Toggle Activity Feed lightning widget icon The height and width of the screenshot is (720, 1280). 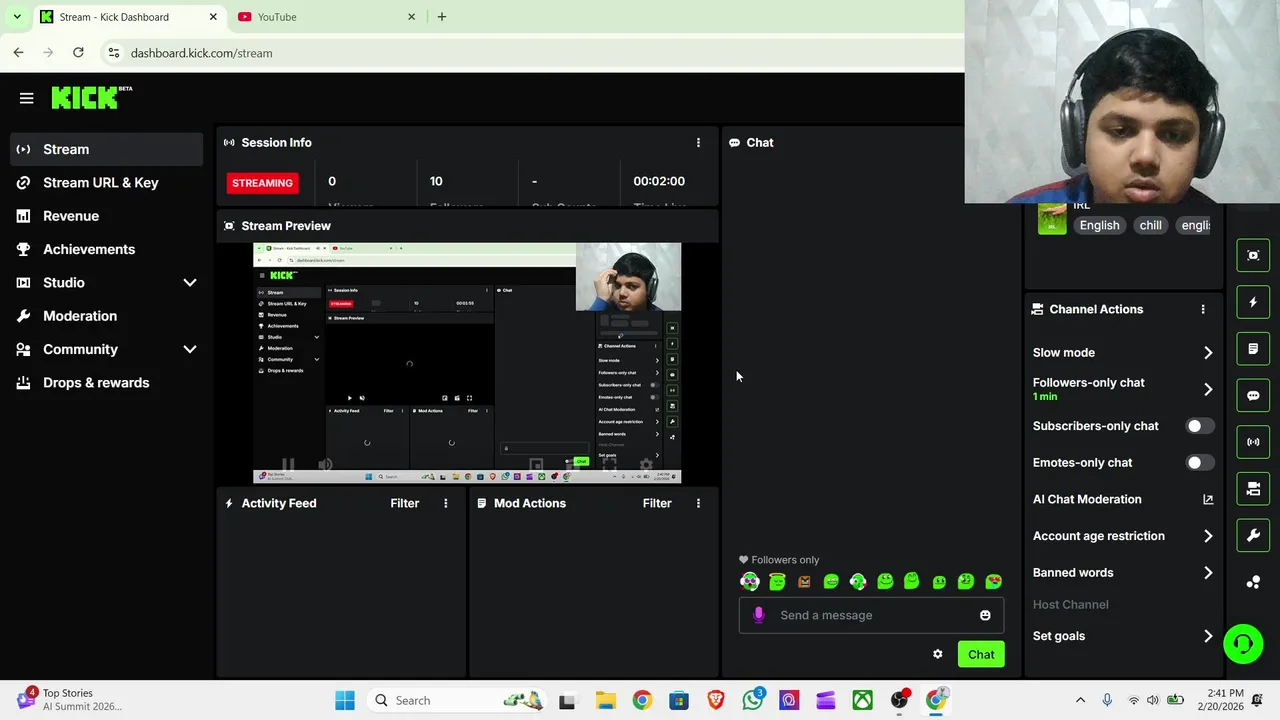[1253, 302]
